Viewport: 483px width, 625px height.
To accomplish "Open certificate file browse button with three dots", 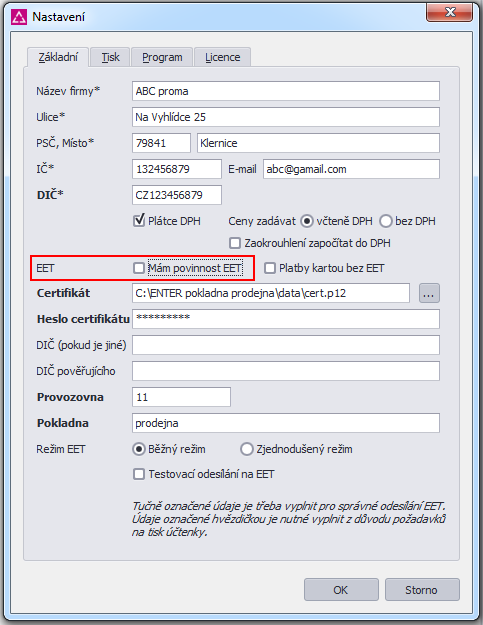I will click(x=429, y=293).
